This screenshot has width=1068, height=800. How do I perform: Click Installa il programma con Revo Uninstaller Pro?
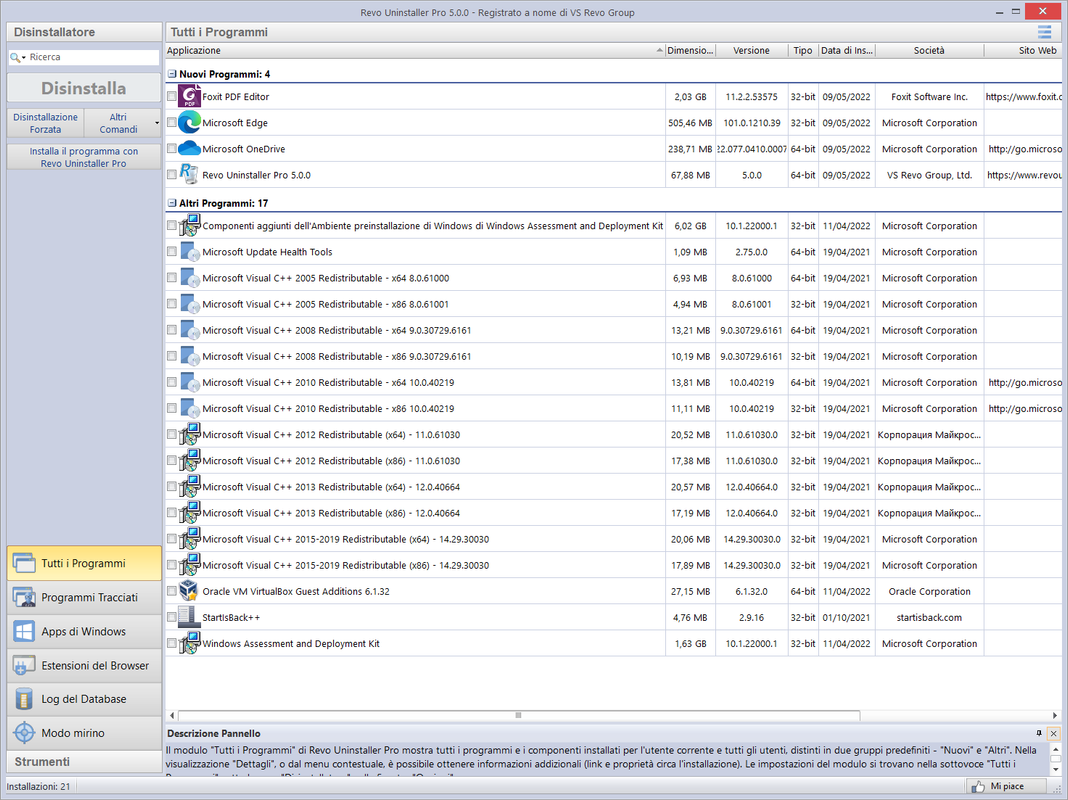[84, 157]
